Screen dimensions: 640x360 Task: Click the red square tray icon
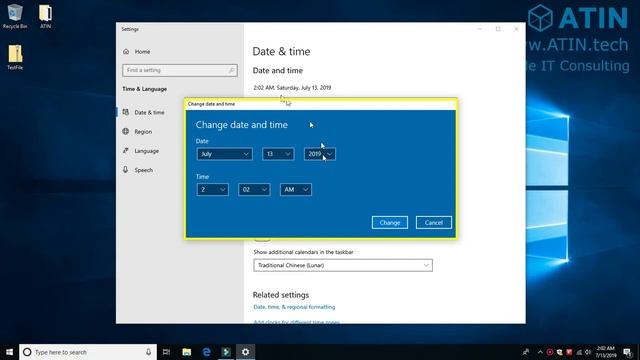pyautogui.click(x=569, y=352)
